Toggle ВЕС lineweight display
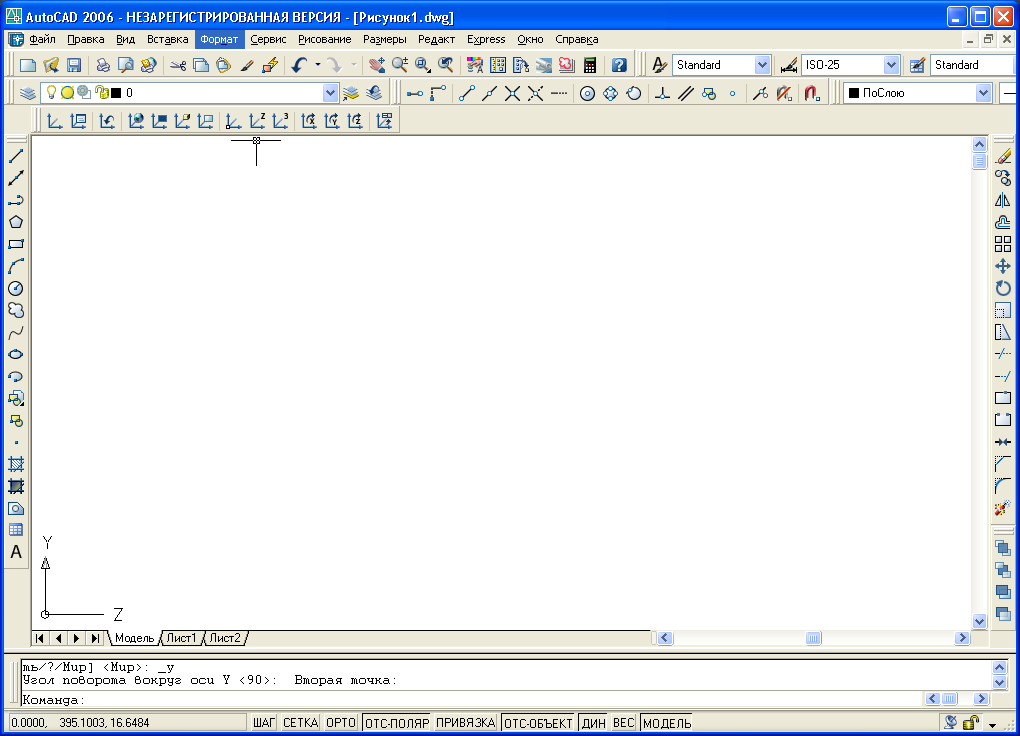 [x=623, y=723]
